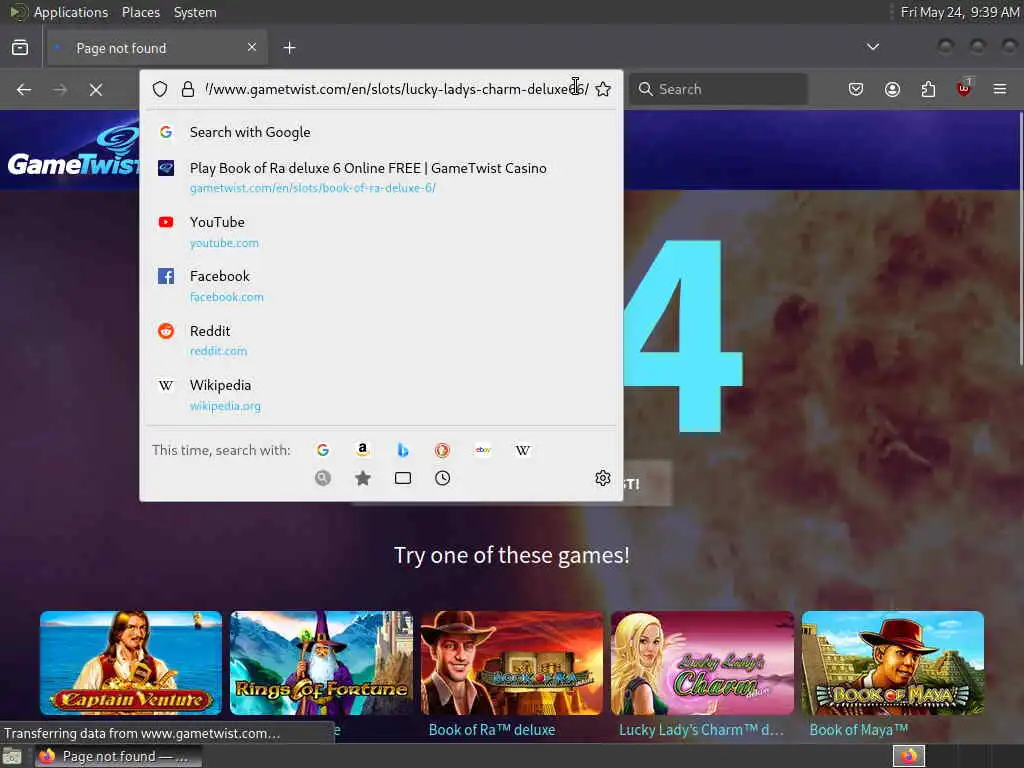Open the extensions puzzle icon
This screenshot has width=1024, height=768.
pos(928,89)
